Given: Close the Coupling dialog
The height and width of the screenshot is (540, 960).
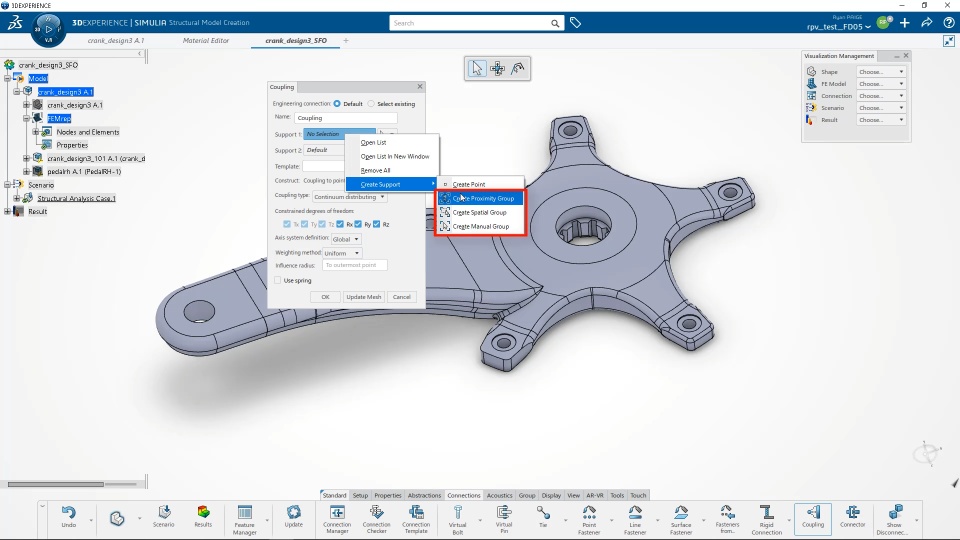Looking at the screenshot, I should pyautogui.click(x=420, y=86).
